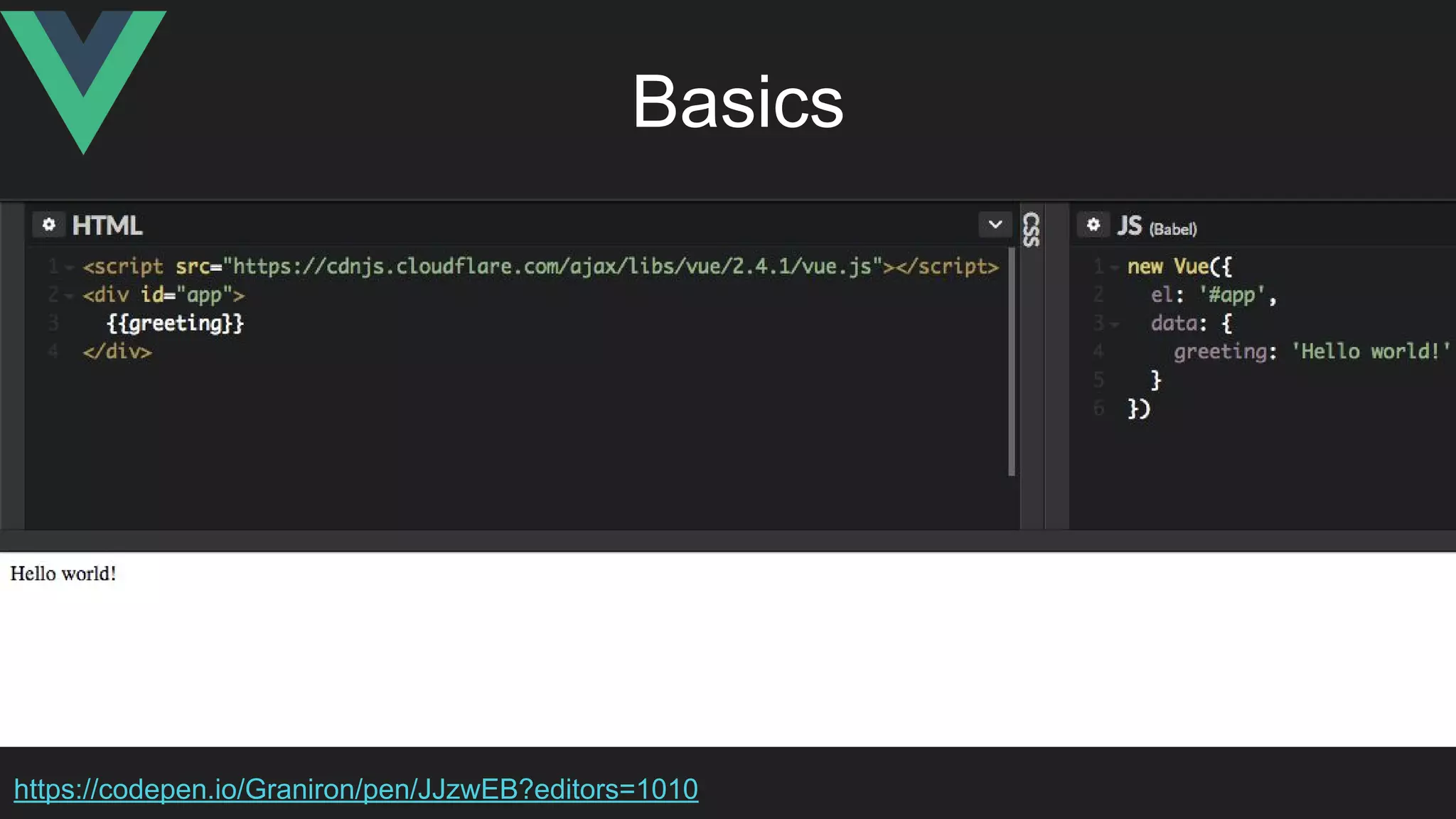This screenshot has width=1456, height=819.
Task: Collapse the fold arrow on data: { line
Action: [1115, 325]
